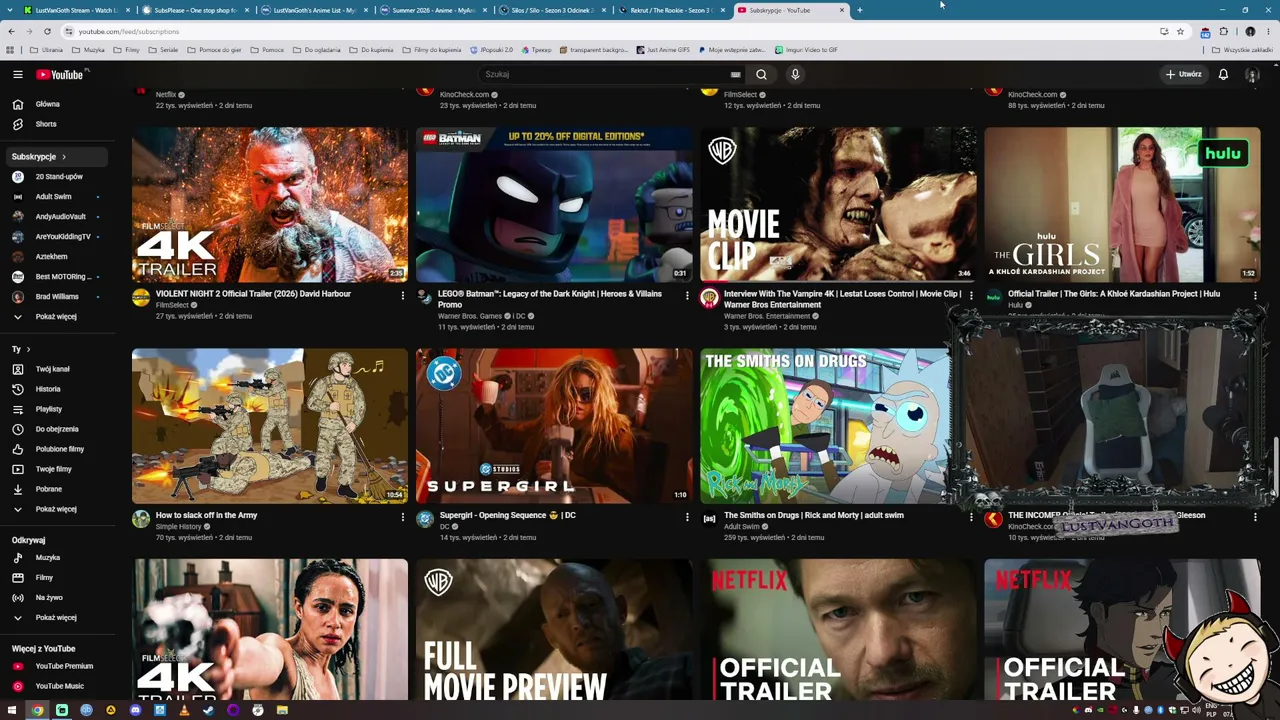Viewport: 1280px width, 720px height.
Task: Open more options for The Smiths on Drugs
Action: [x=971, y=517]
